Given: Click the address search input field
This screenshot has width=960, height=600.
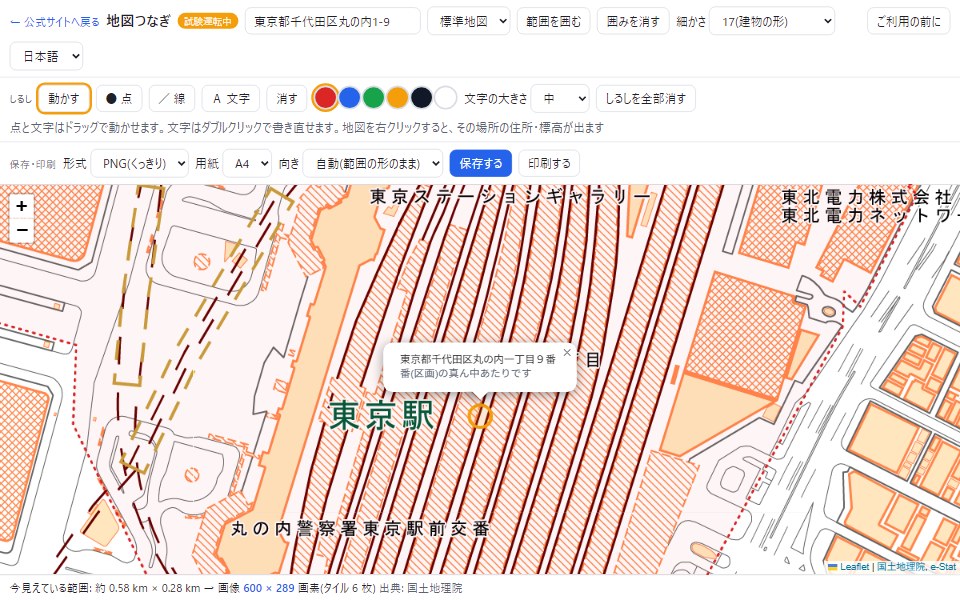Looking at the screenshot, I should 332,21.
